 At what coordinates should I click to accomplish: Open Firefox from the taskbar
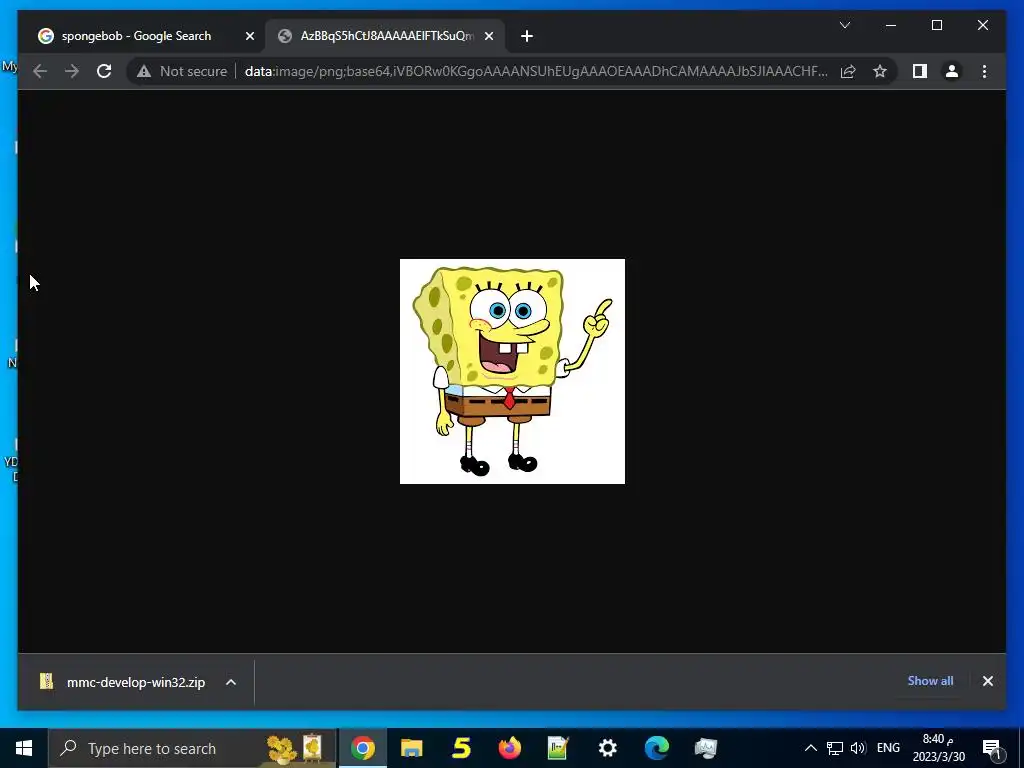(509, 748)
